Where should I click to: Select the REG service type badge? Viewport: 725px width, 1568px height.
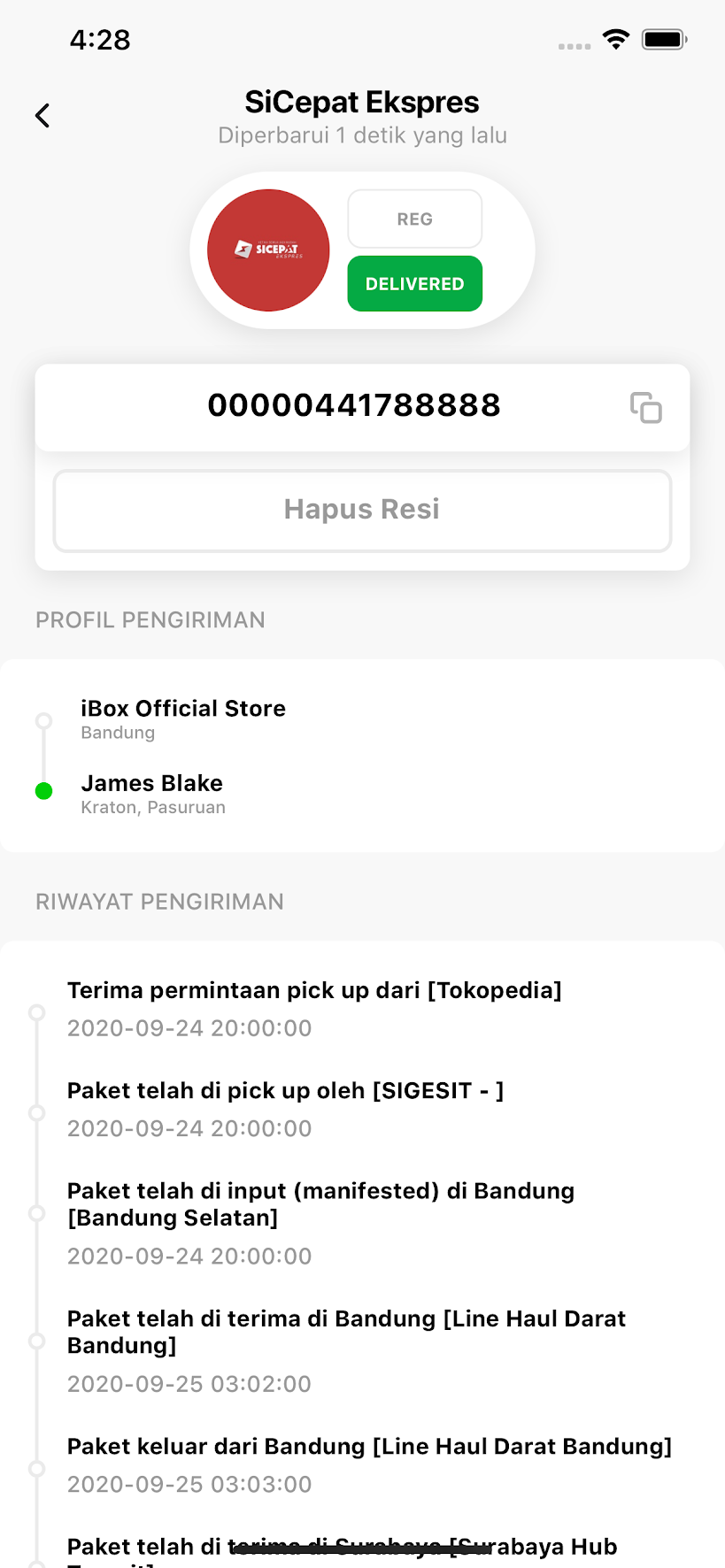coord(414,219)
